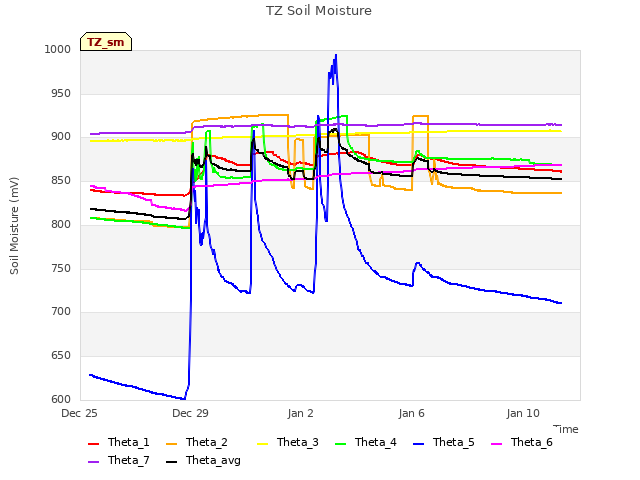This screenshot has height=480, width=640.
Task: Click the 'Jan 10' x-axis tick label
Action: tap(523, 413)
